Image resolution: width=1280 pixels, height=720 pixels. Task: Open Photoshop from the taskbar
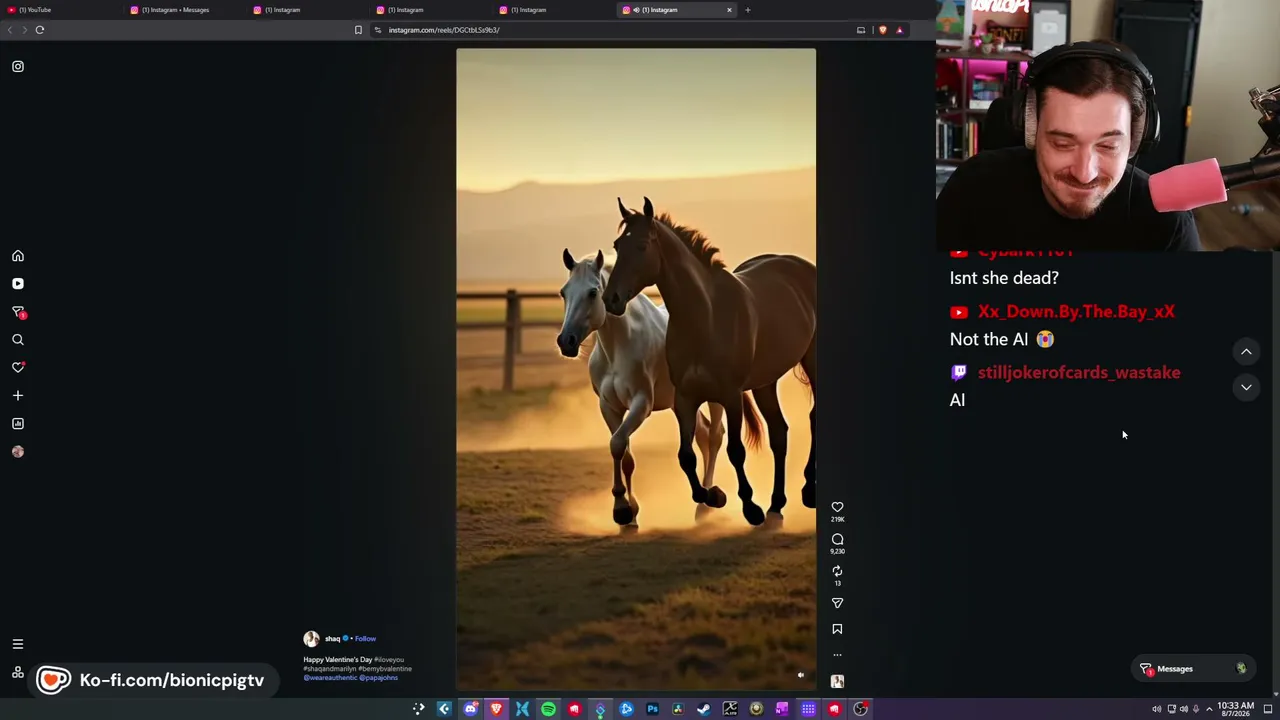[x=652, y=709]
